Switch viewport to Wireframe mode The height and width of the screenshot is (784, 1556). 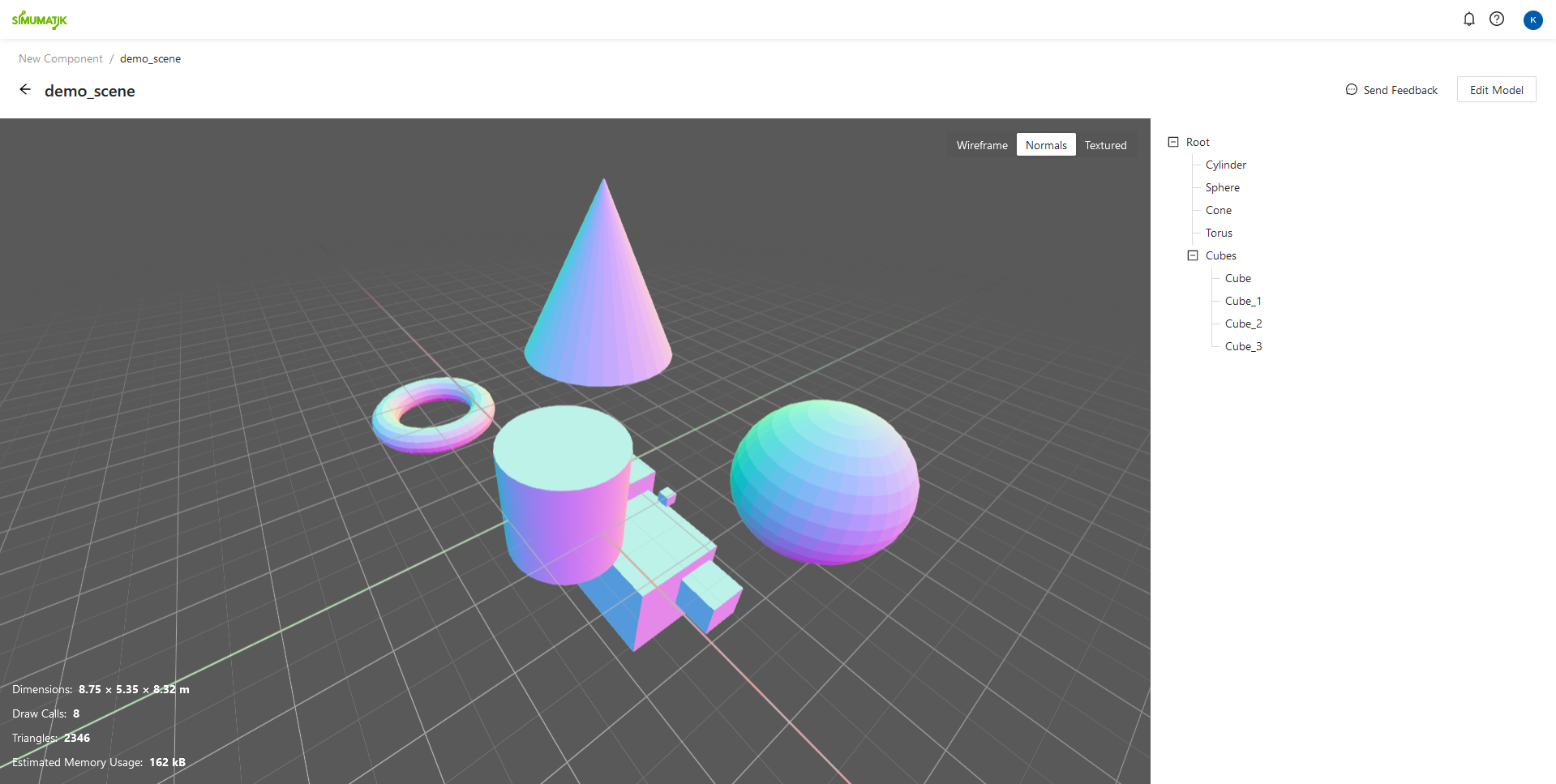tap(981, 144)
